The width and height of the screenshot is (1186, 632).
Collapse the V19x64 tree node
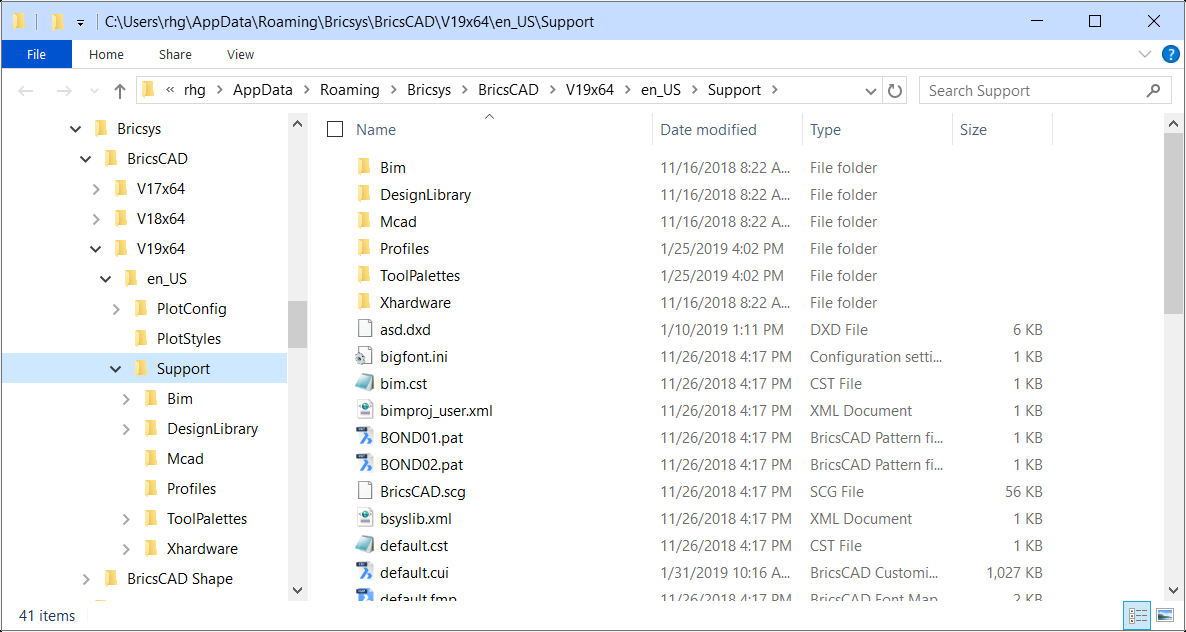point(96,249)
